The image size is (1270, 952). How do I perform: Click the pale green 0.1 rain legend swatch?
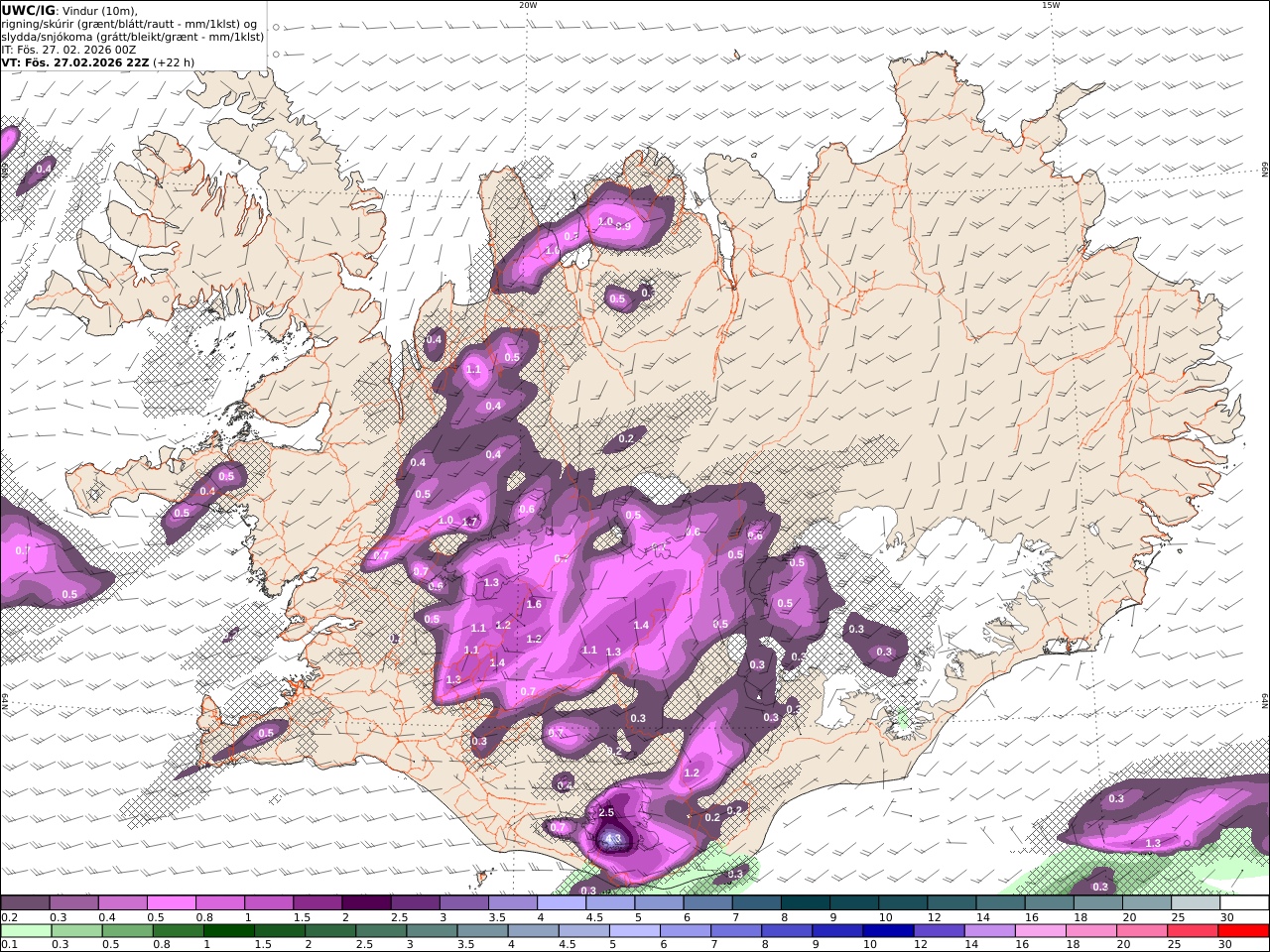[26, 931]
